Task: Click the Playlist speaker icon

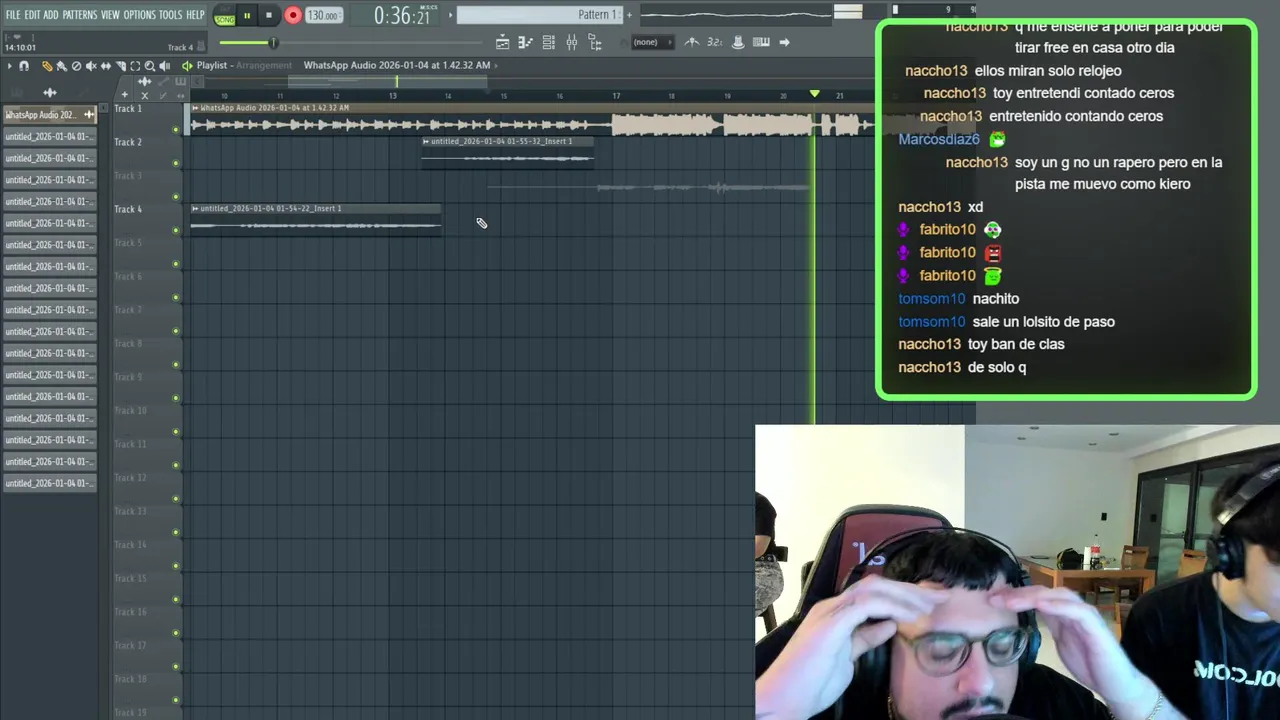Action: pos(187,65)
